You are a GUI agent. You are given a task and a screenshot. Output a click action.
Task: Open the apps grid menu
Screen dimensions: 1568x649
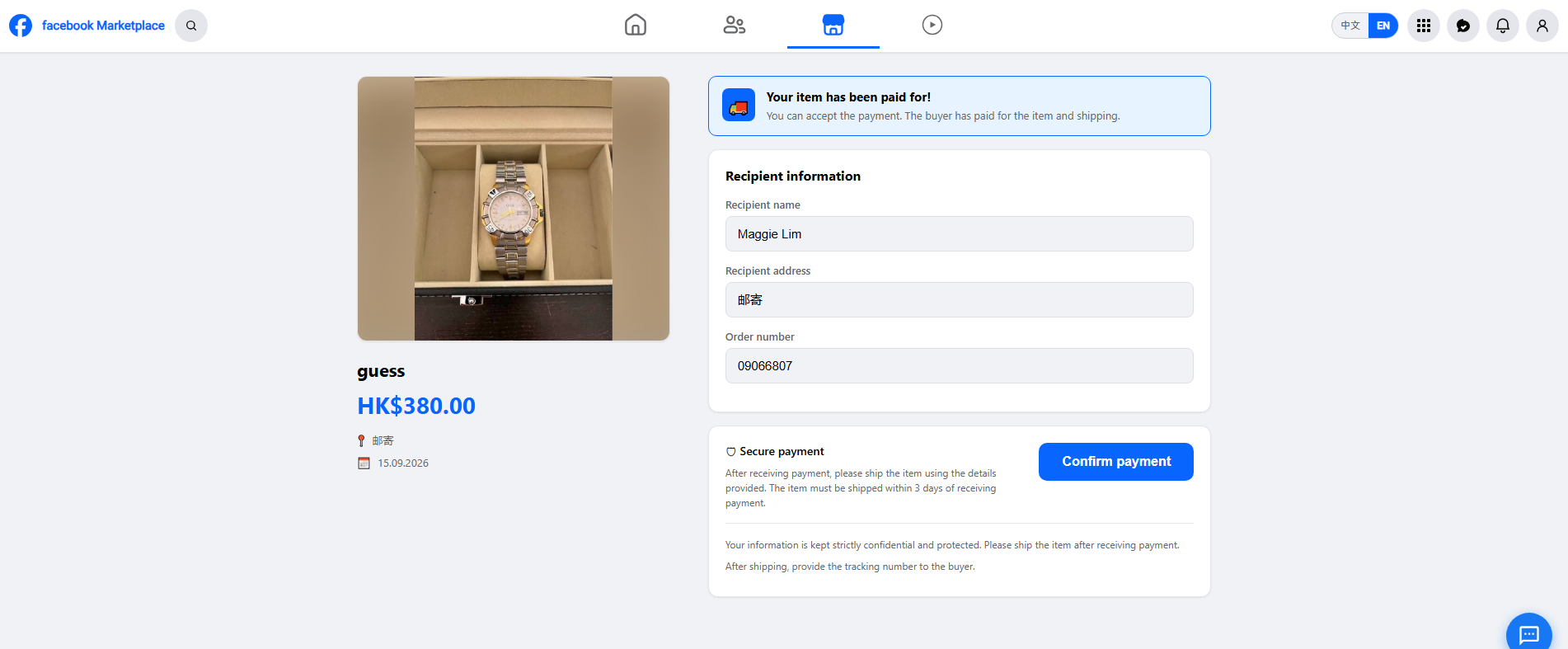coord(1424,26)
